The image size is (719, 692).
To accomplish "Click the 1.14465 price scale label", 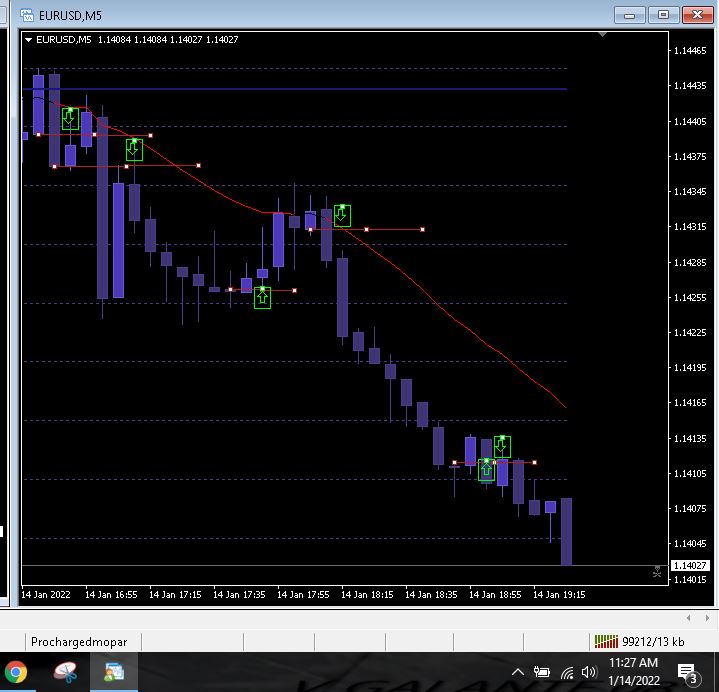I will click(x=690, y=51).
